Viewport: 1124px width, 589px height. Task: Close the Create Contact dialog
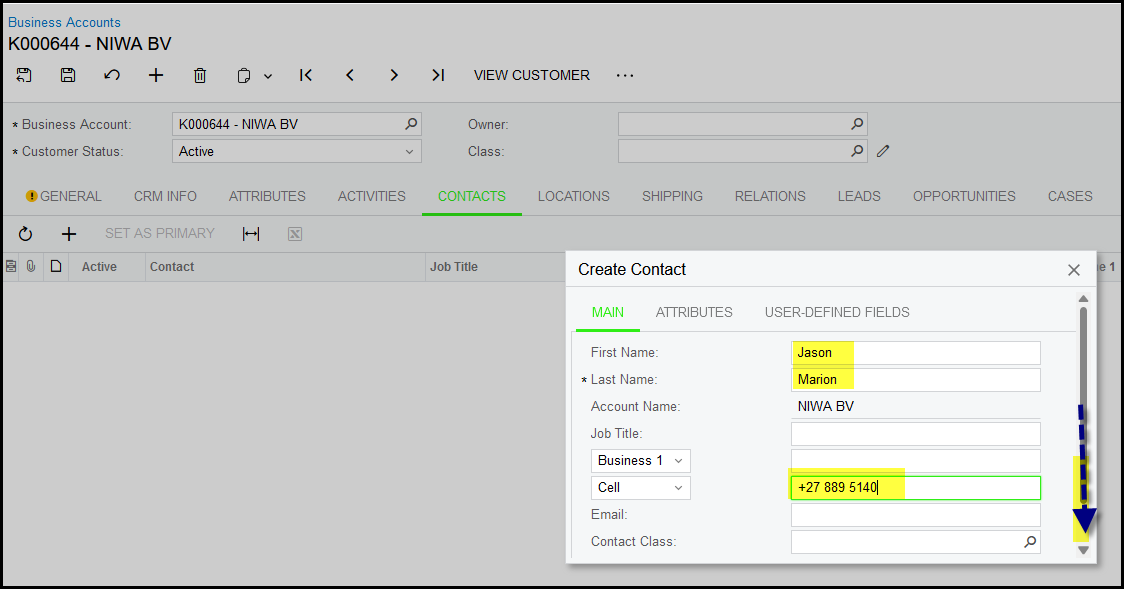[x=1074, y=270]
